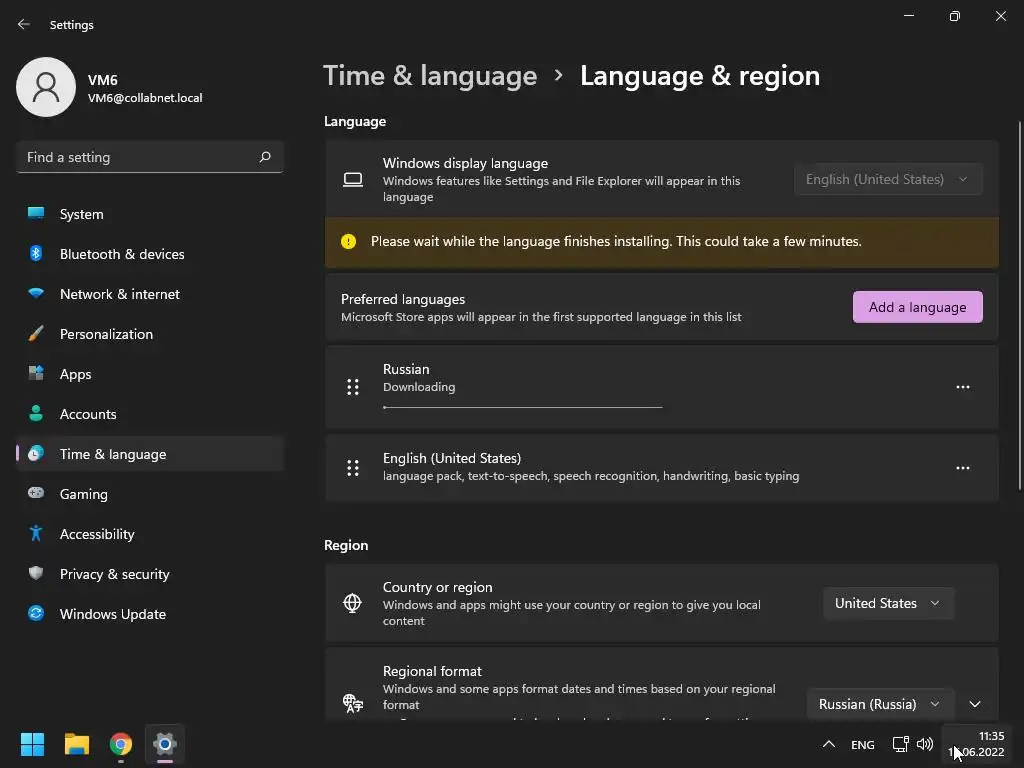The image size is (1024, 768).
Task: Show hidden tray icons
Action: click(x=829, y=744)
